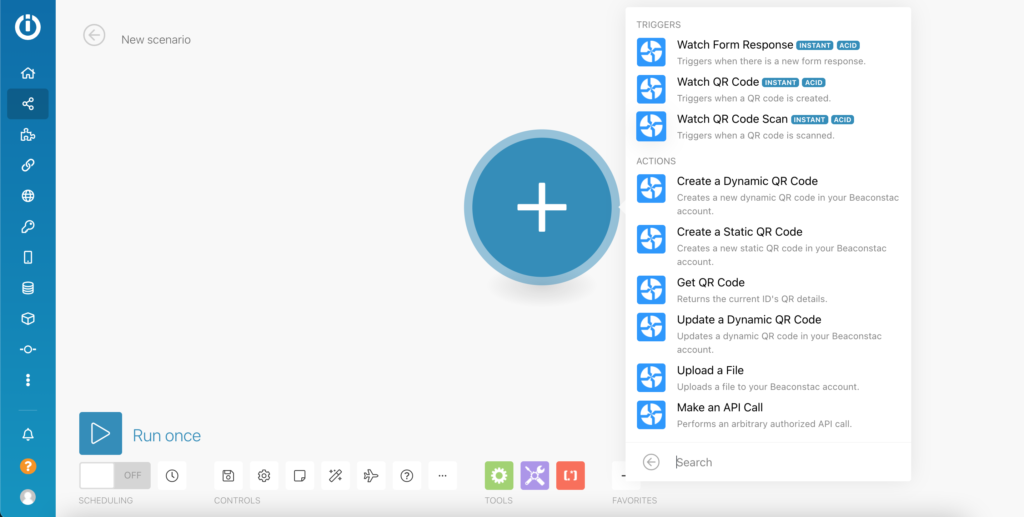Viewport: 1024px width, 517px height.
Task: Select Update a Dynamic QR Code action
Action: pos(768,334)
